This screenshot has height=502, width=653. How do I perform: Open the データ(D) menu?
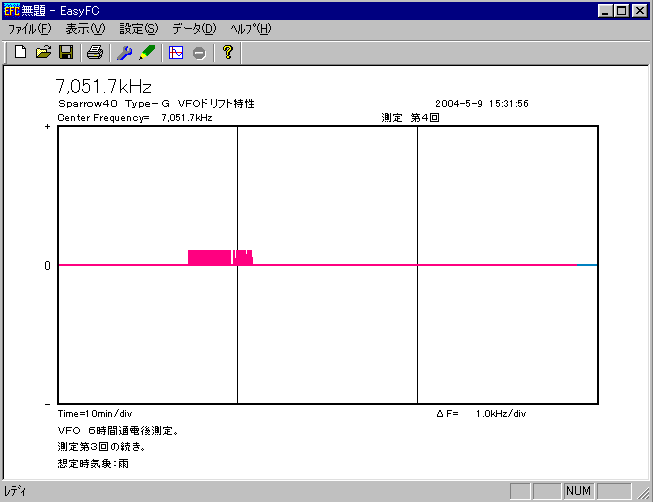(194, 29)
